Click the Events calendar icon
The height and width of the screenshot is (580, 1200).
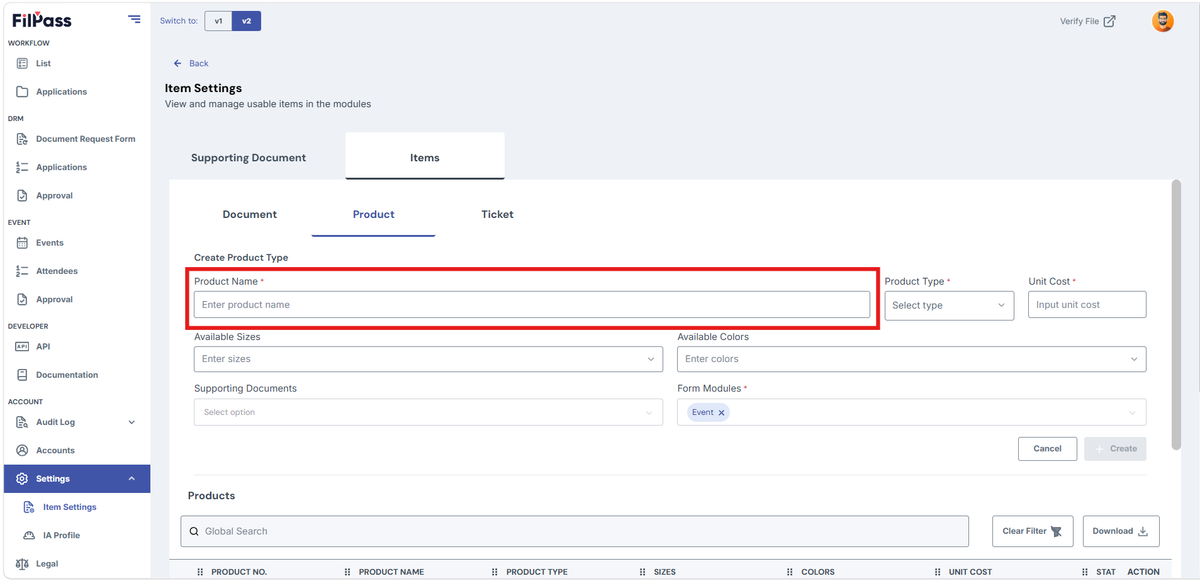pos(22,243)
